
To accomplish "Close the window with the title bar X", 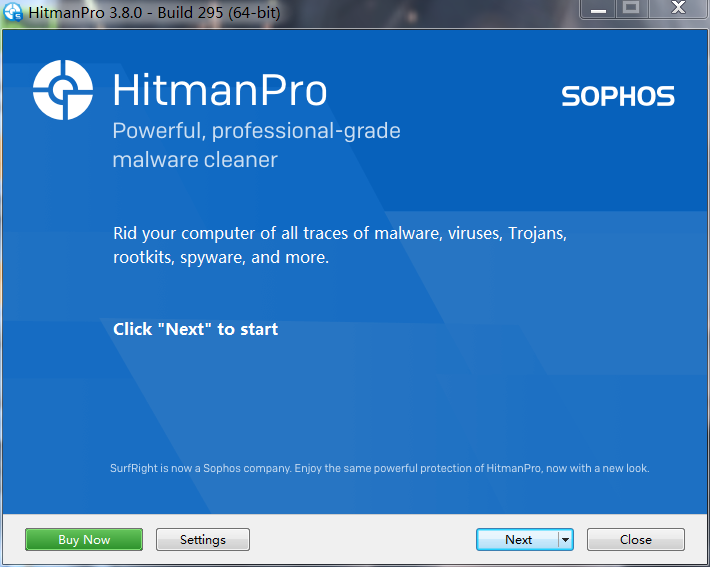I will point(678,9).
